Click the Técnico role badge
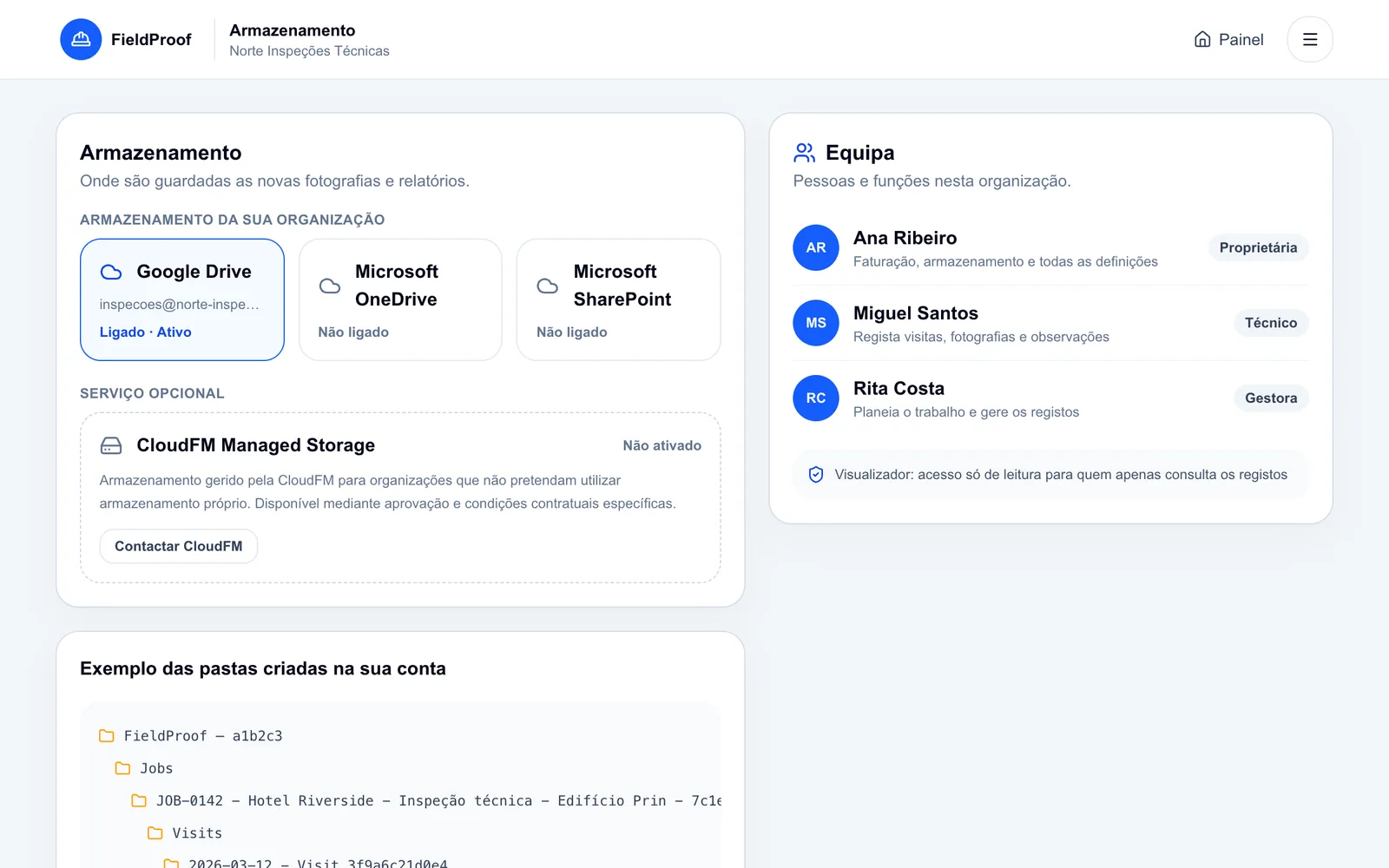The height and width of the screenshot is (868, 1389). [x=1271, y=323]
